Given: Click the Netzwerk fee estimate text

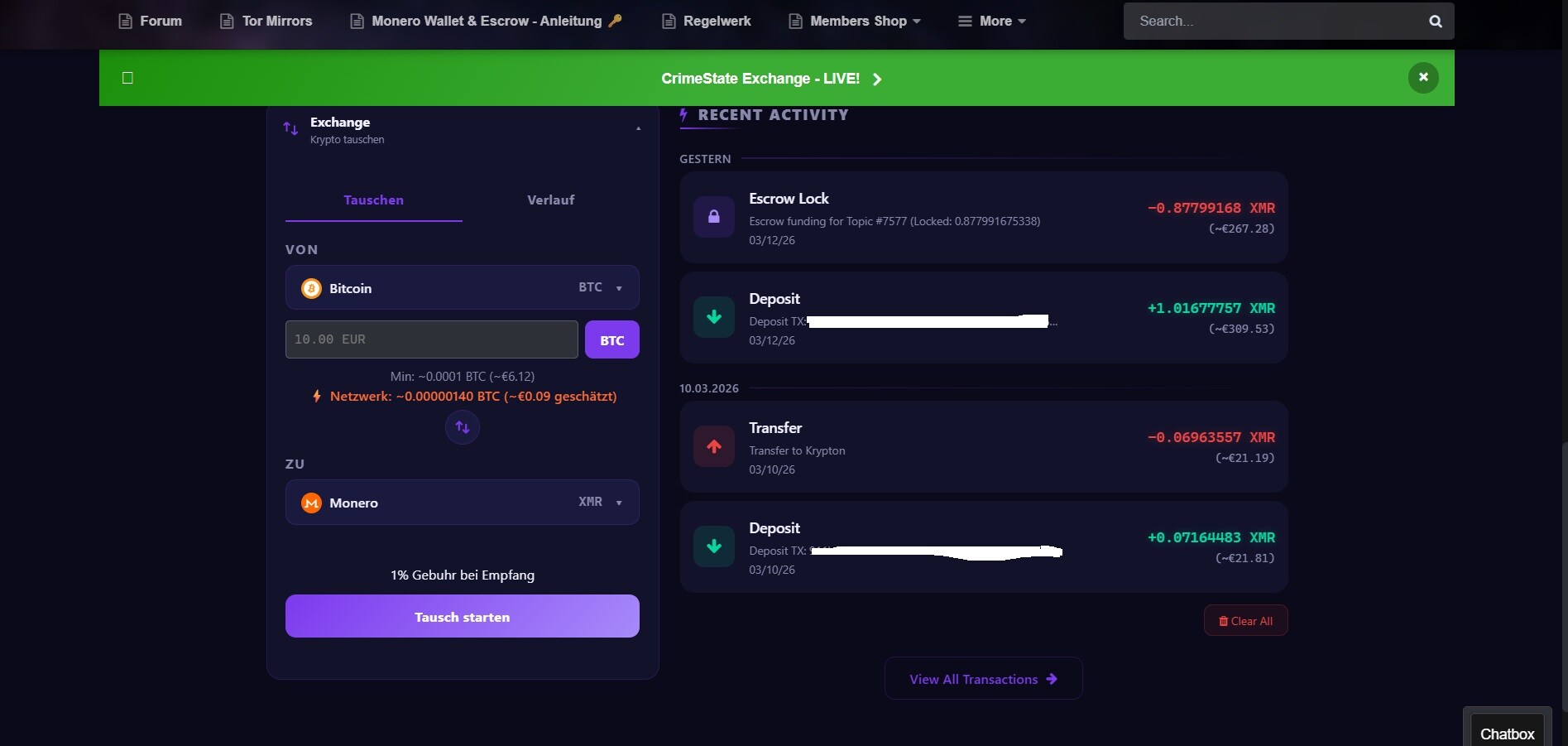Looking at the screenshot, I should coord(473,397).
